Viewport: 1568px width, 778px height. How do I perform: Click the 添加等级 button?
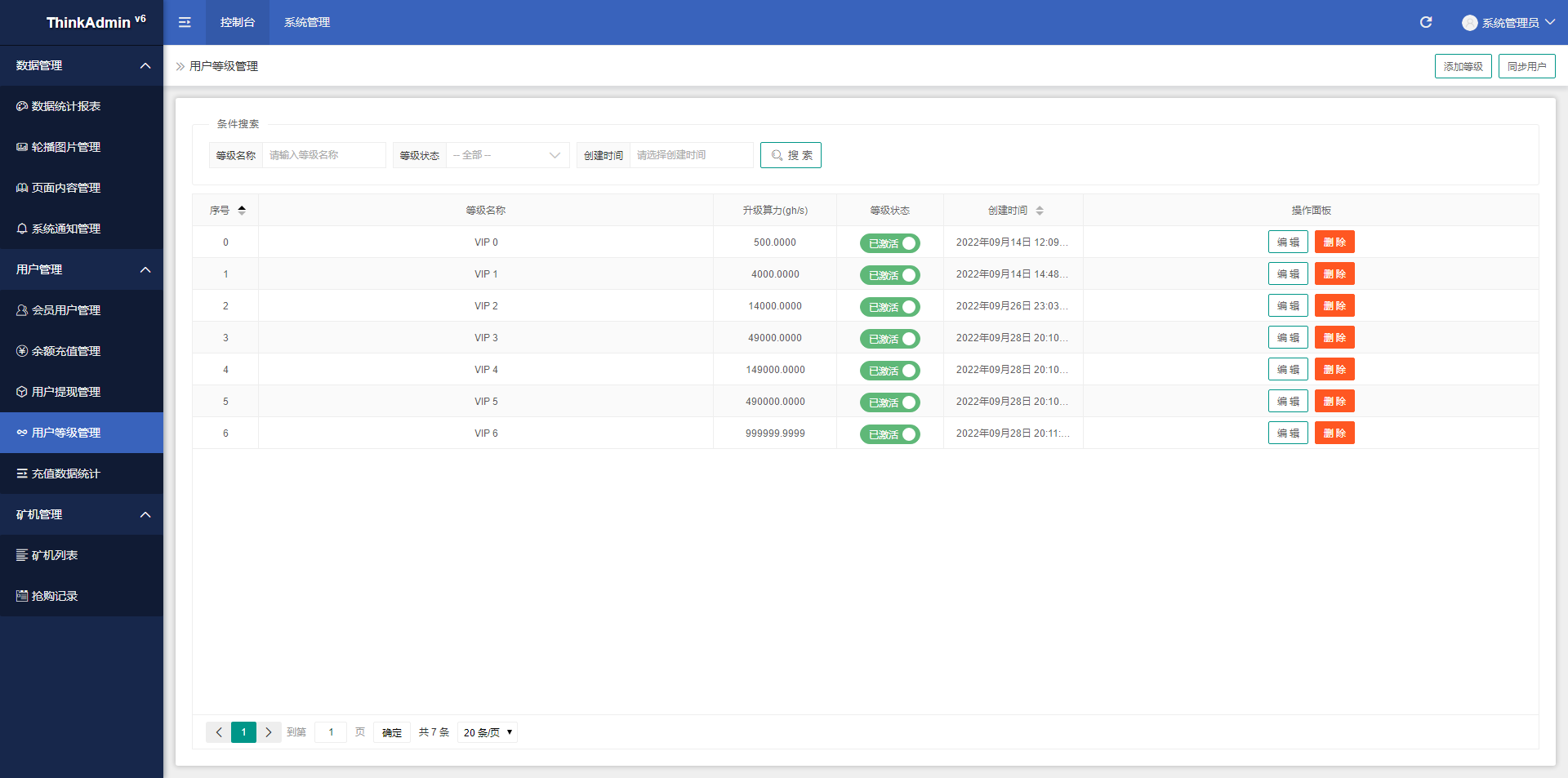click(x=1463, y=66)
